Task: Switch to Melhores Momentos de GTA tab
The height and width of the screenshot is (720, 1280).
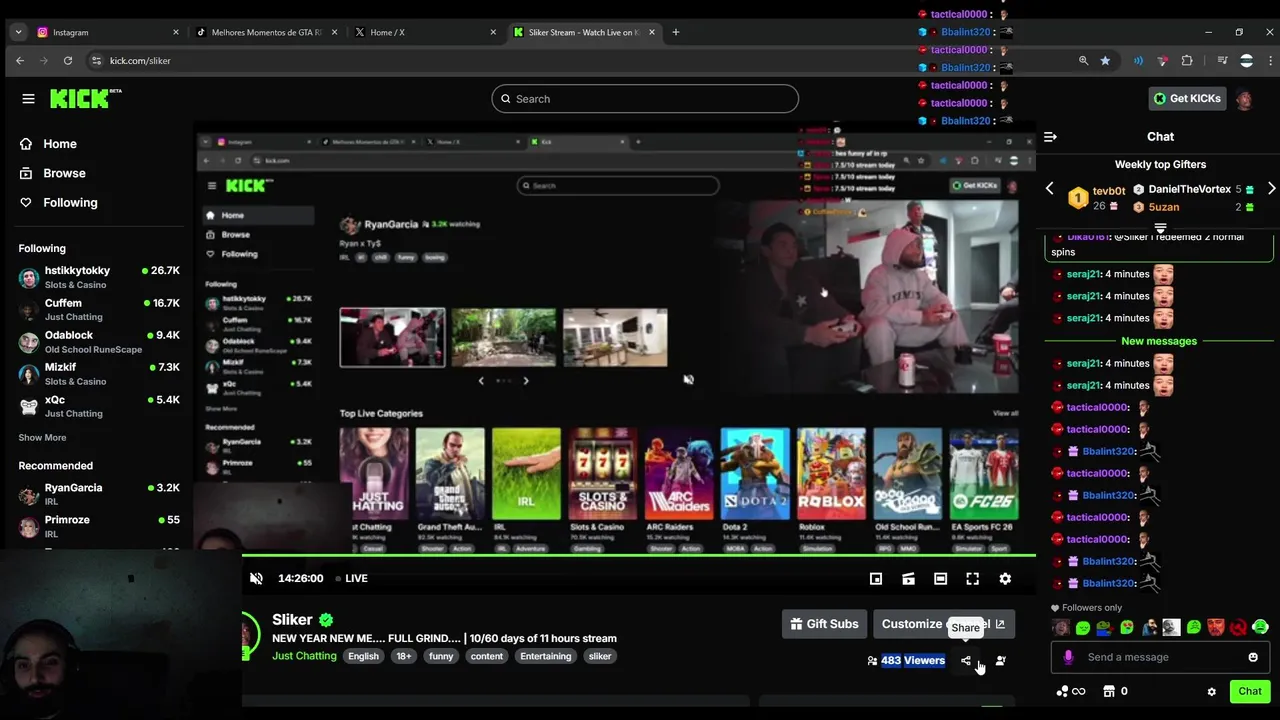Action: [265, 32]
